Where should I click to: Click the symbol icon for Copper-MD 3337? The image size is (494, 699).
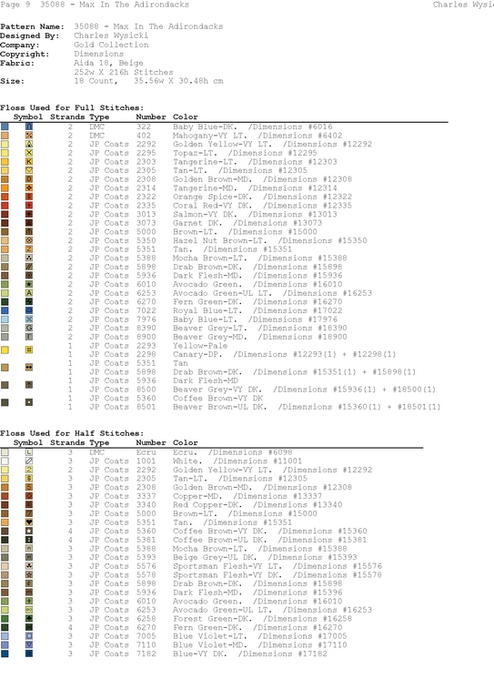click(29, 496)
